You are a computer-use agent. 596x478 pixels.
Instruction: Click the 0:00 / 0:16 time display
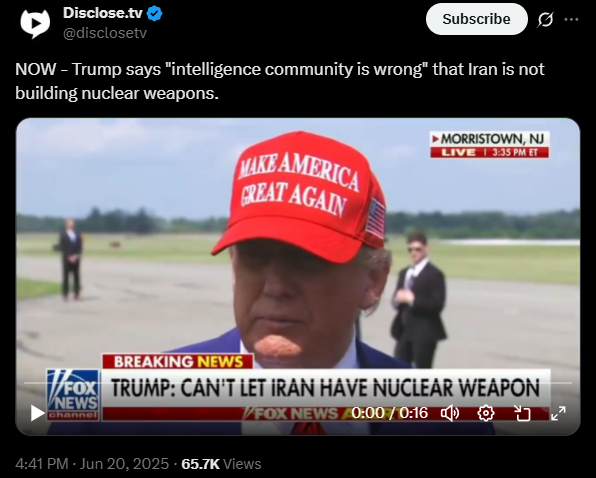point(390,413)
